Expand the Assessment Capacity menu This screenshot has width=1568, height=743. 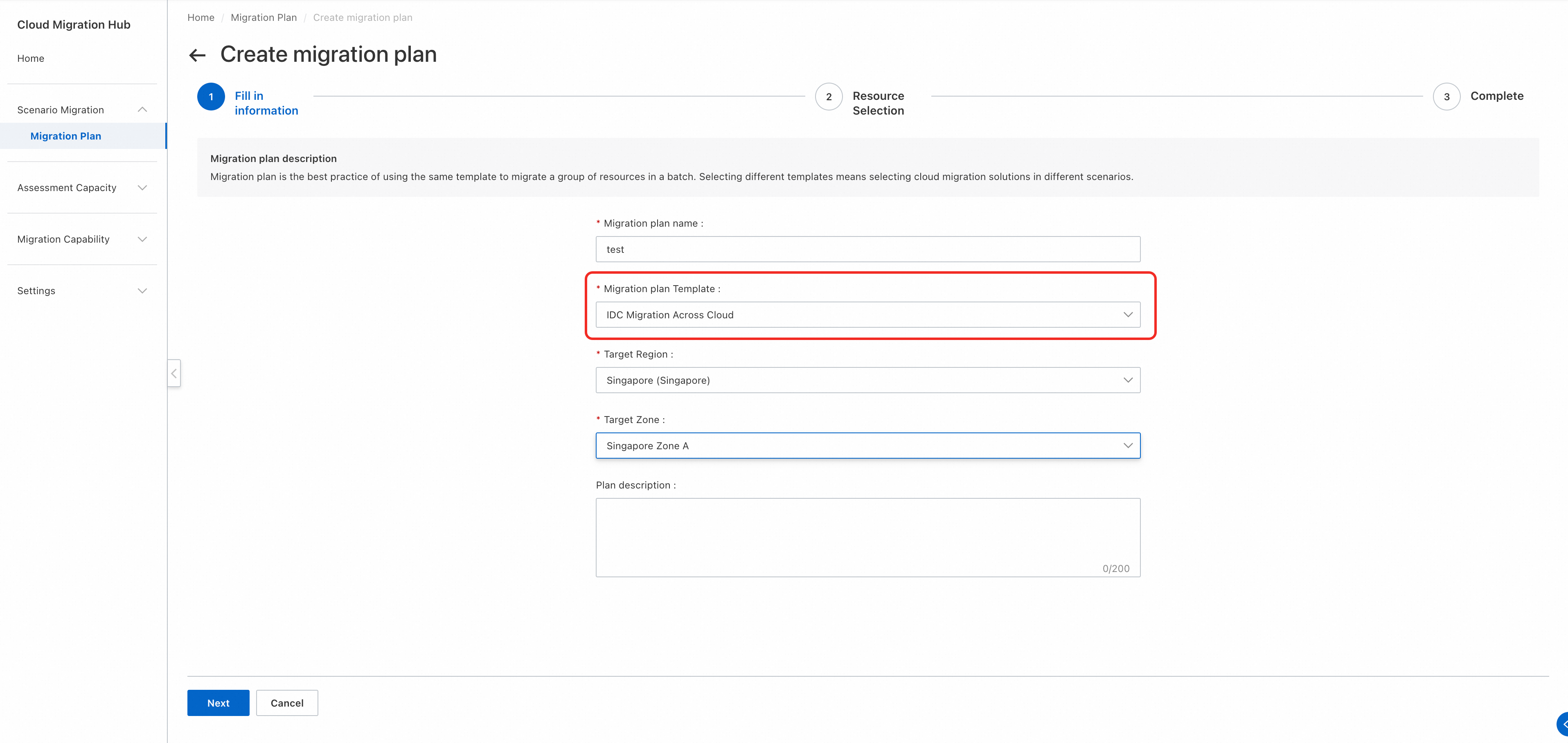pos(142,187)
